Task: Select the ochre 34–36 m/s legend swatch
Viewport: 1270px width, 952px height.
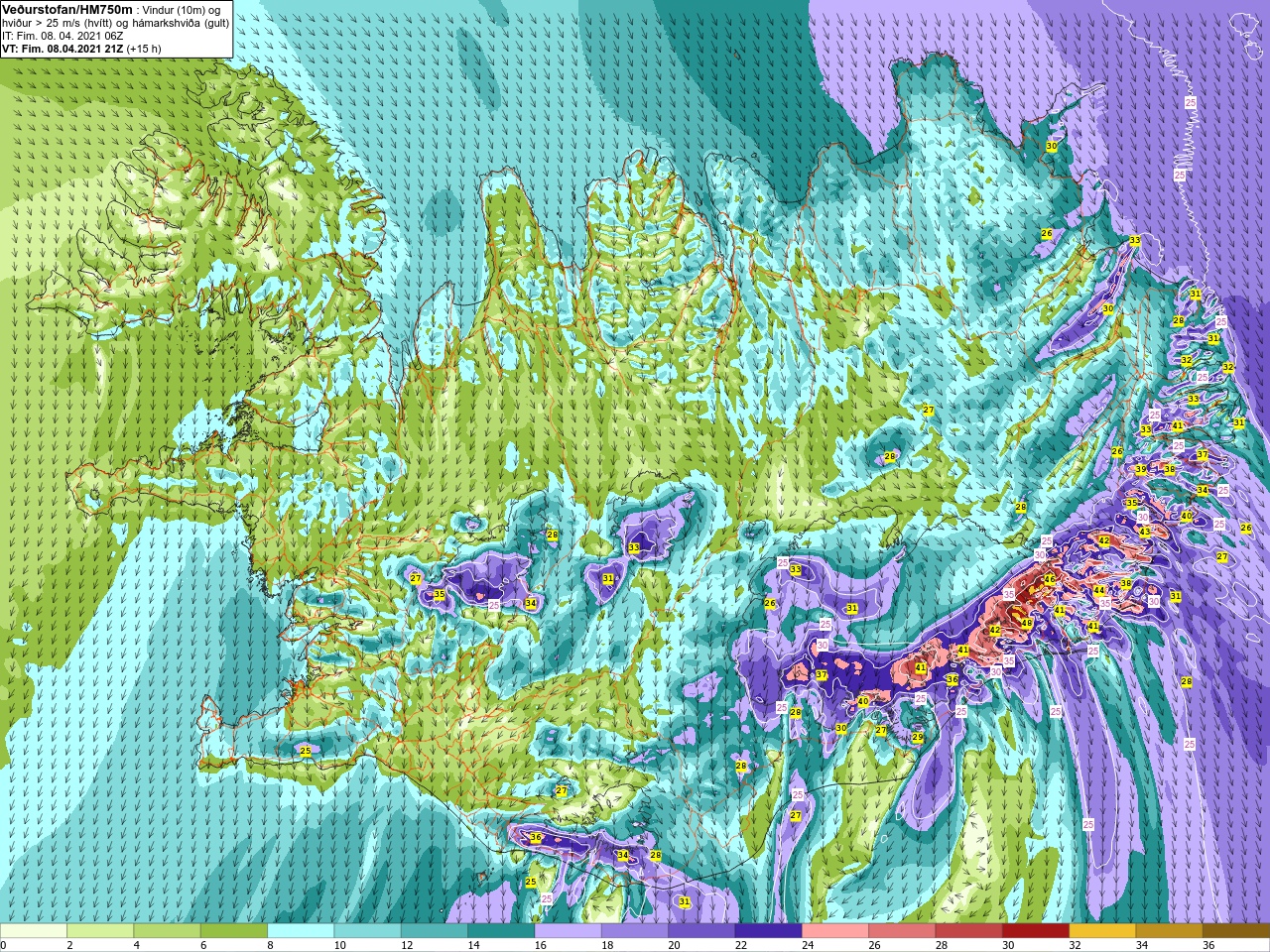Action: [1169, 931]
